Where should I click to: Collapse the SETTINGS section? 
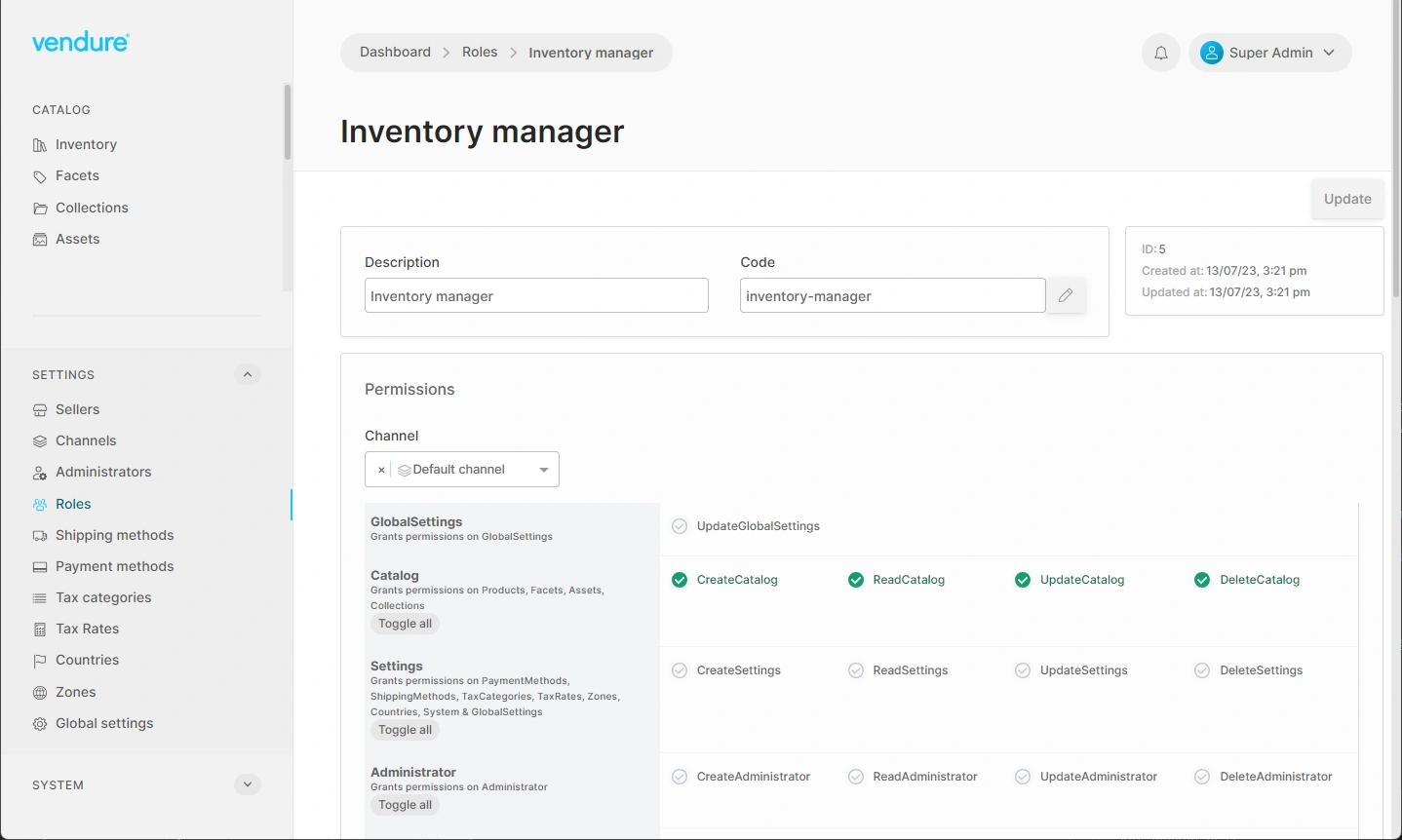247,374
